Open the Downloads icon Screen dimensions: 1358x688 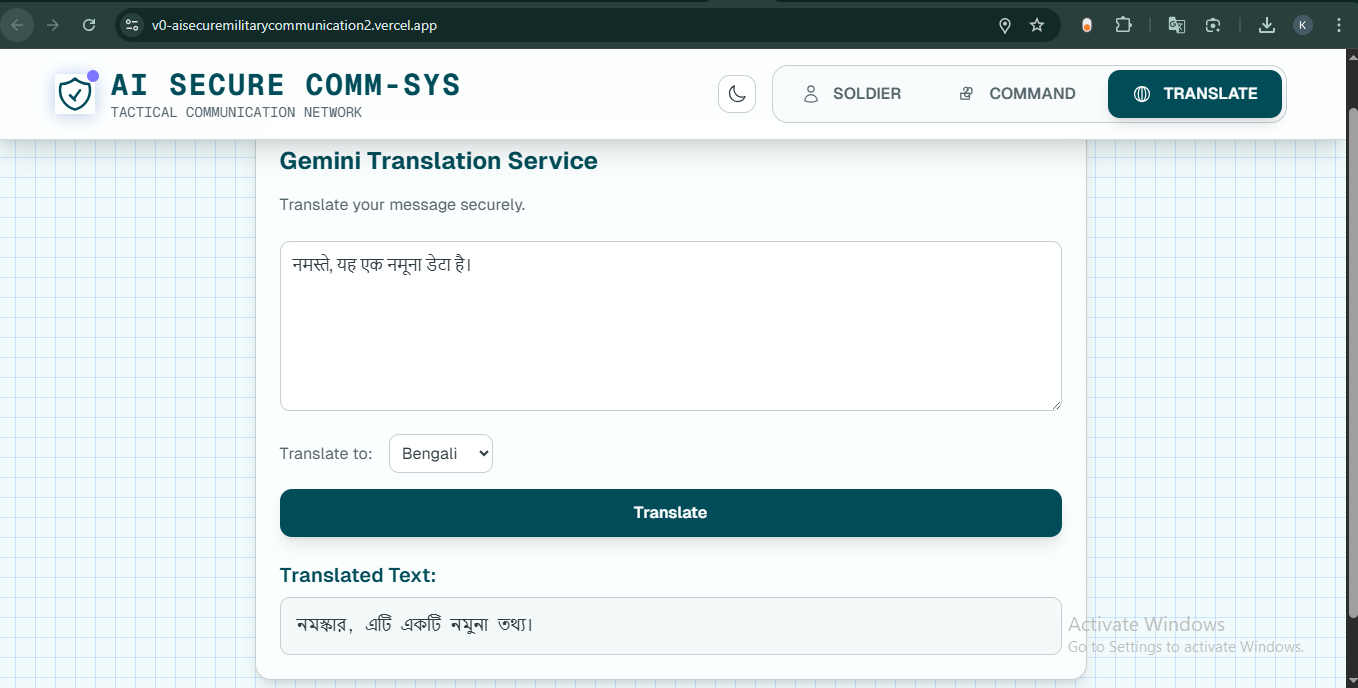[x=1267, y=25]
